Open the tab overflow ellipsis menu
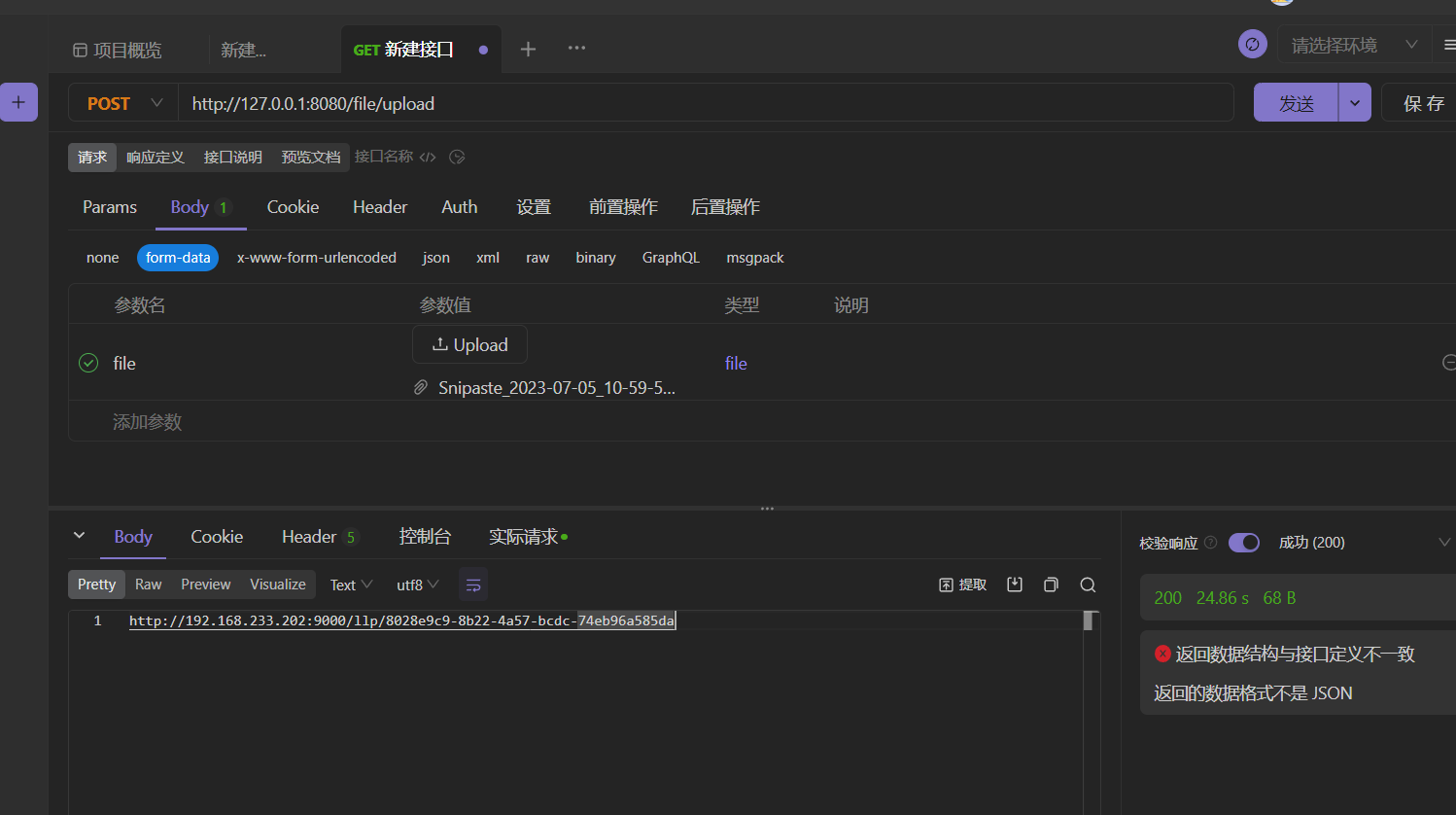This screenshot has height=815, width=1456. click(x=576, y=48)
